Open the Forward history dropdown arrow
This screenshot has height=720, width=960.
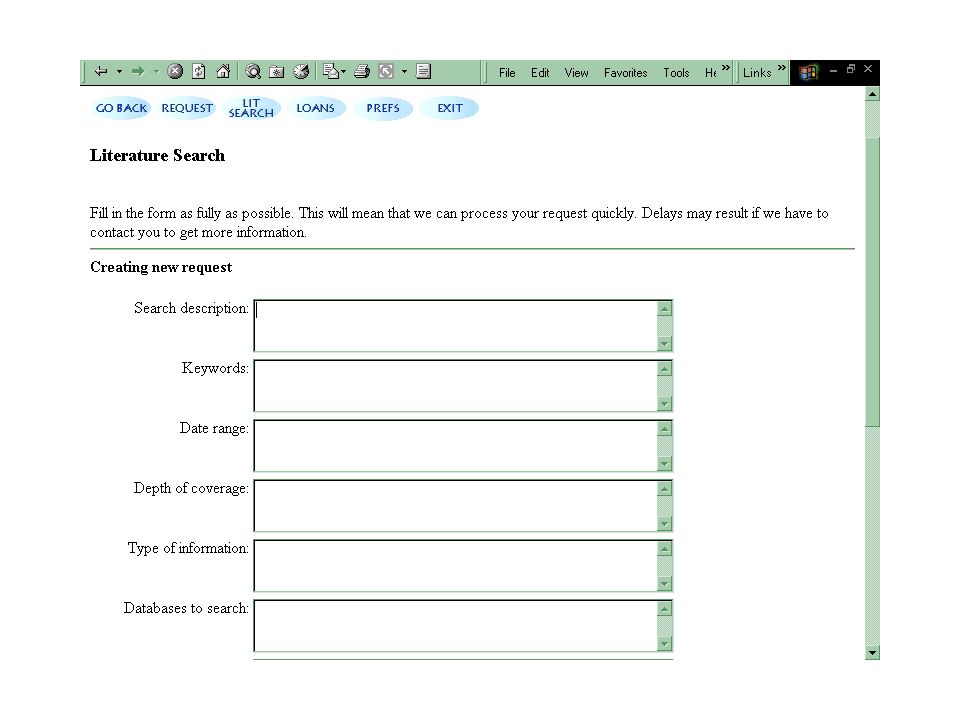coord(156,72)
